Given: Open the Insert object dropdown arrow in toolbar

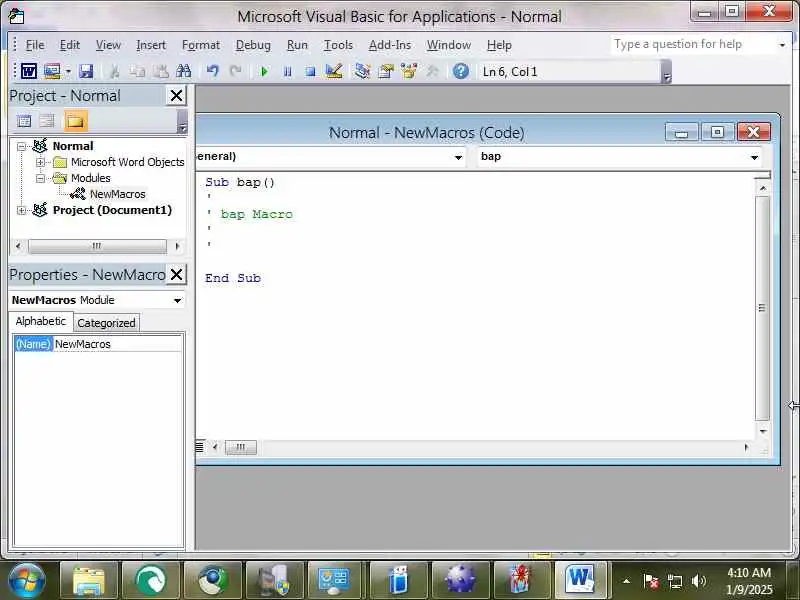Looking at the screenshot, I should (68, 71).
